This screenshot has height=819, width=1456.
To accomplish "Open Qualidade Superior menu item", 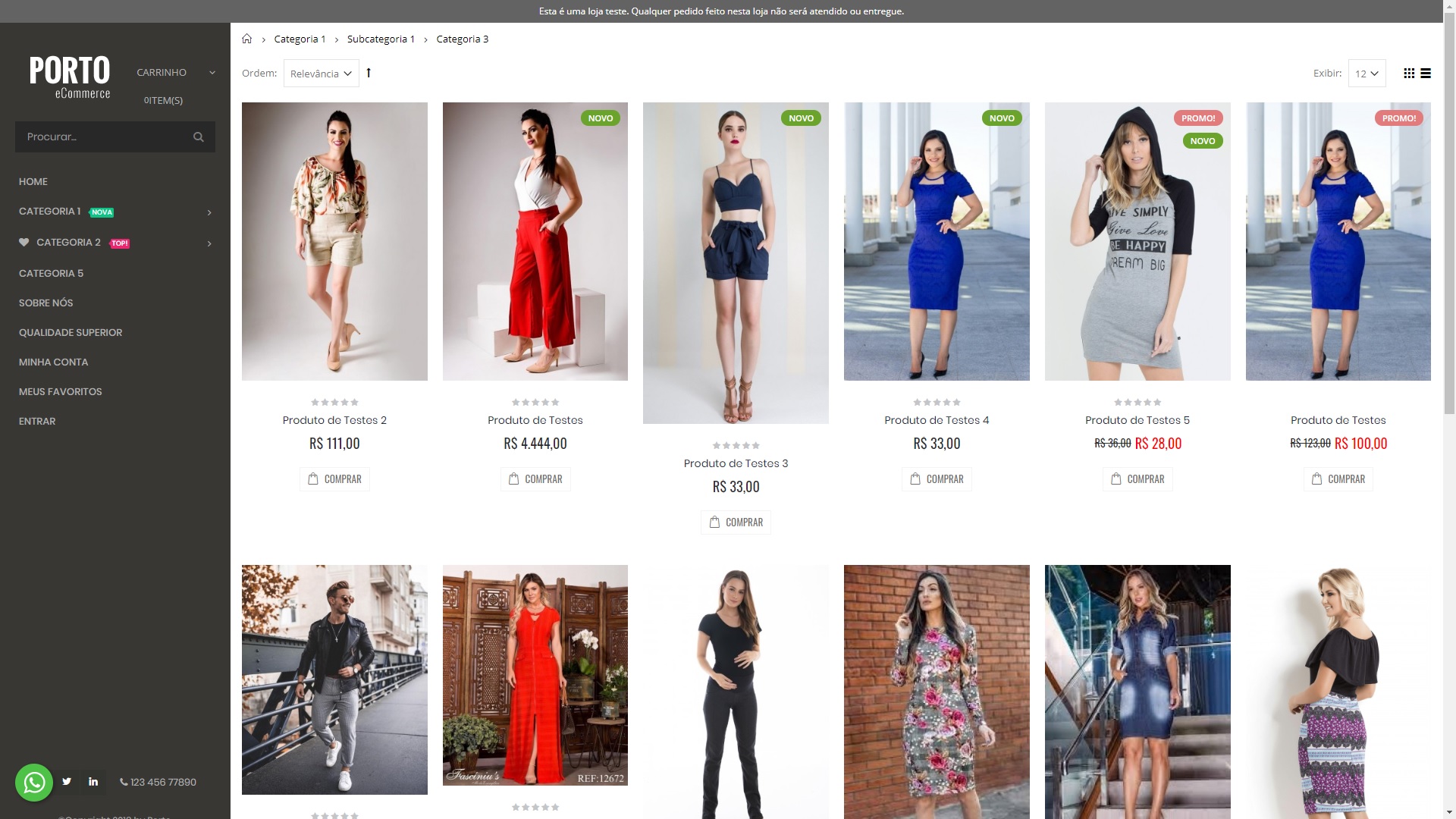I will point(71,333).
